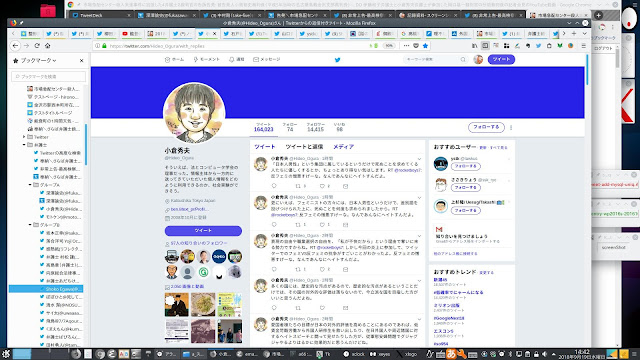Click the あ input method tray icon
Screen dimensions: 640x360
[451, 354]
